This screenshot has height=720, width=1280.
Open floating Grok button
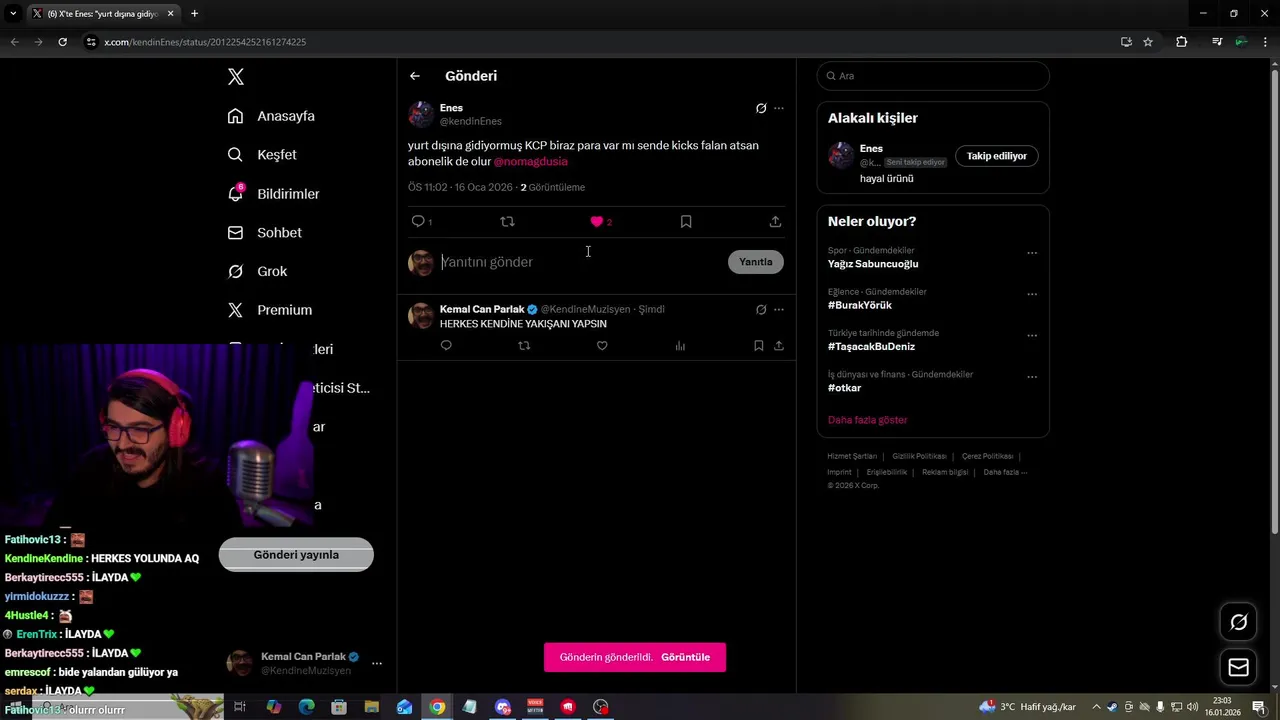click(1239, 622)
